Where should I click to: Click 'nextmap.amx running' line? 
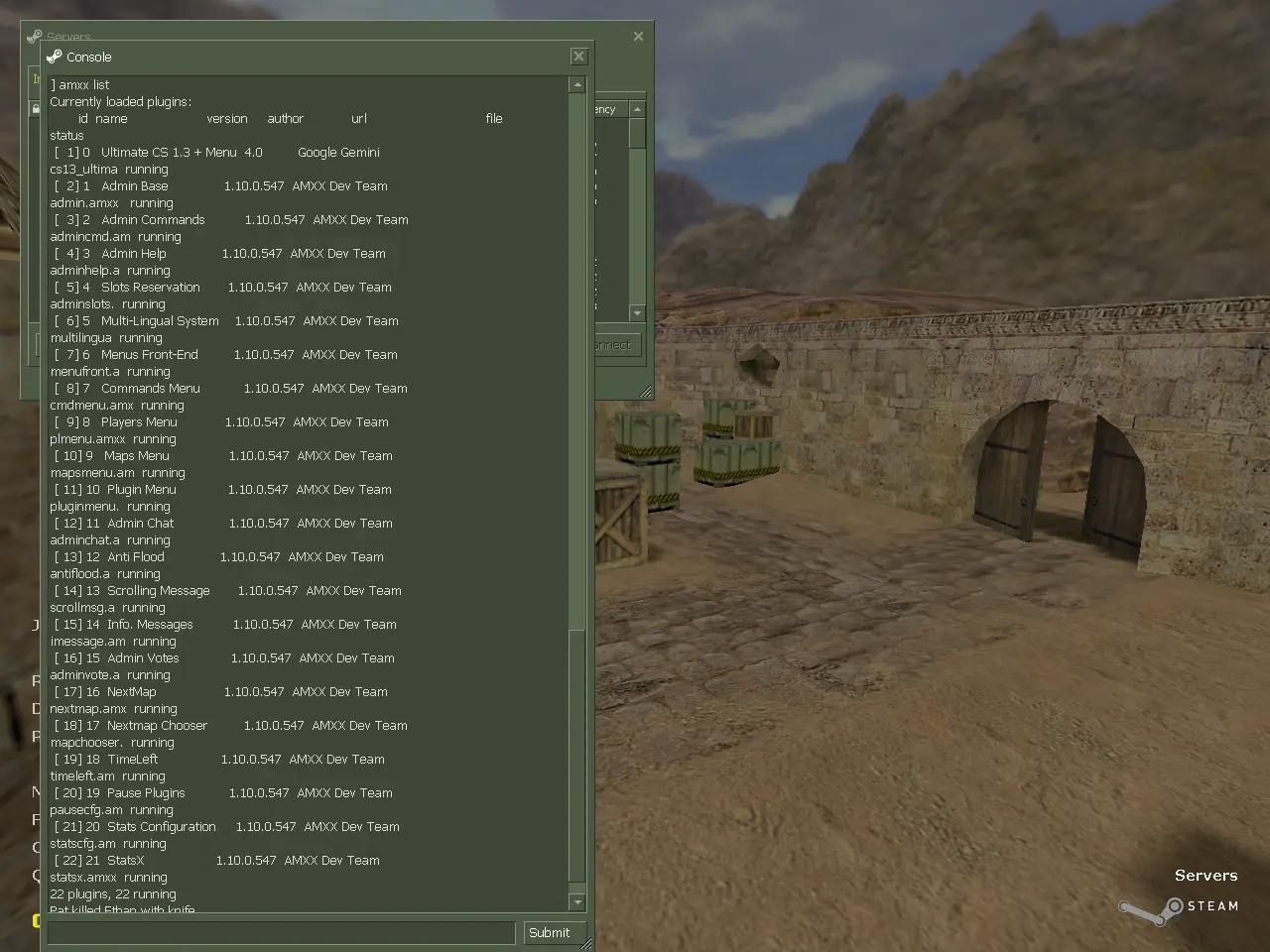(x=113, y=709)
